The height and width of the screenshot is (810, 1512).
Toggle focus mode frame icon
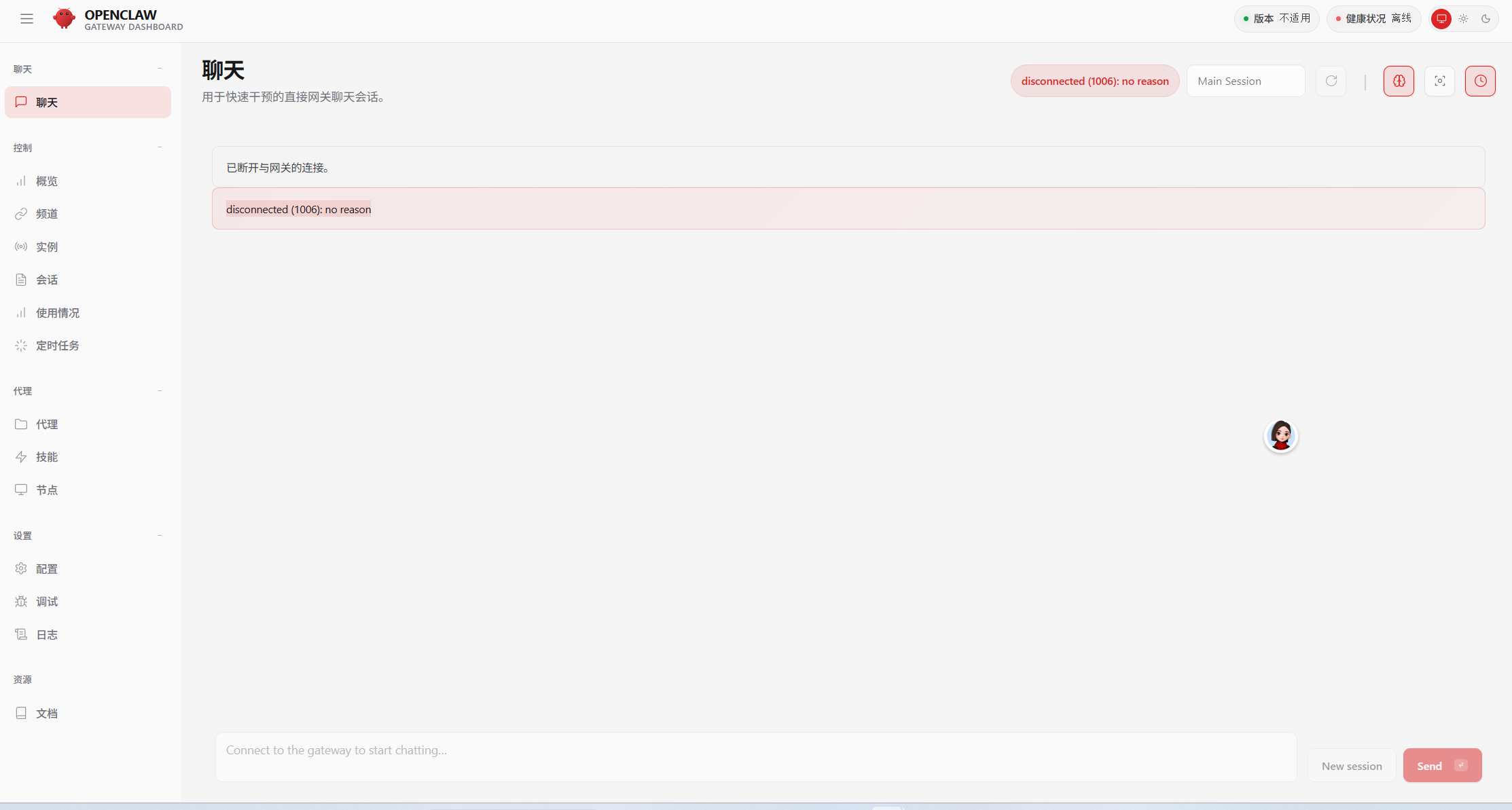point(1439,81)
